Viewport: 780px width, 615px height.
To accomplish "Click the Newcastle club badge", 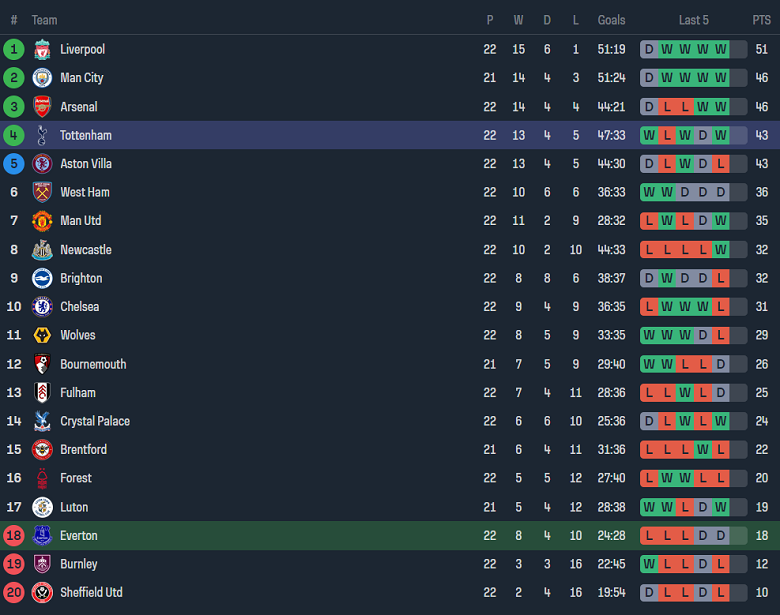I will tap(42, 250).
